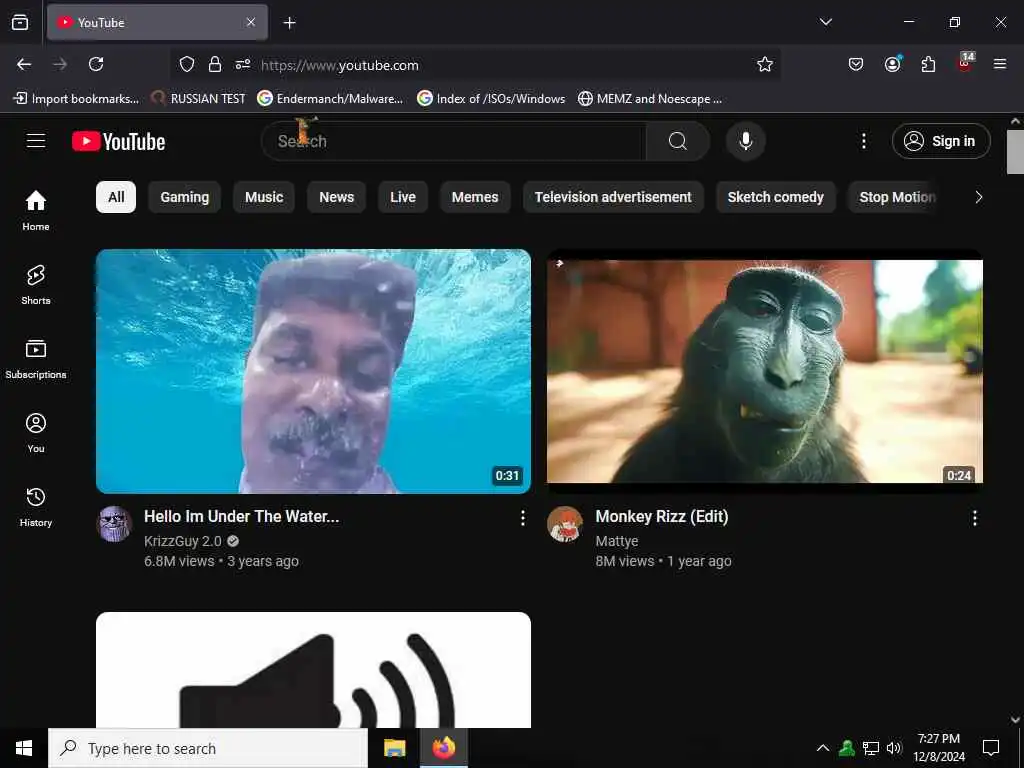Open Subscriptions in sidebar

[36, 359]
